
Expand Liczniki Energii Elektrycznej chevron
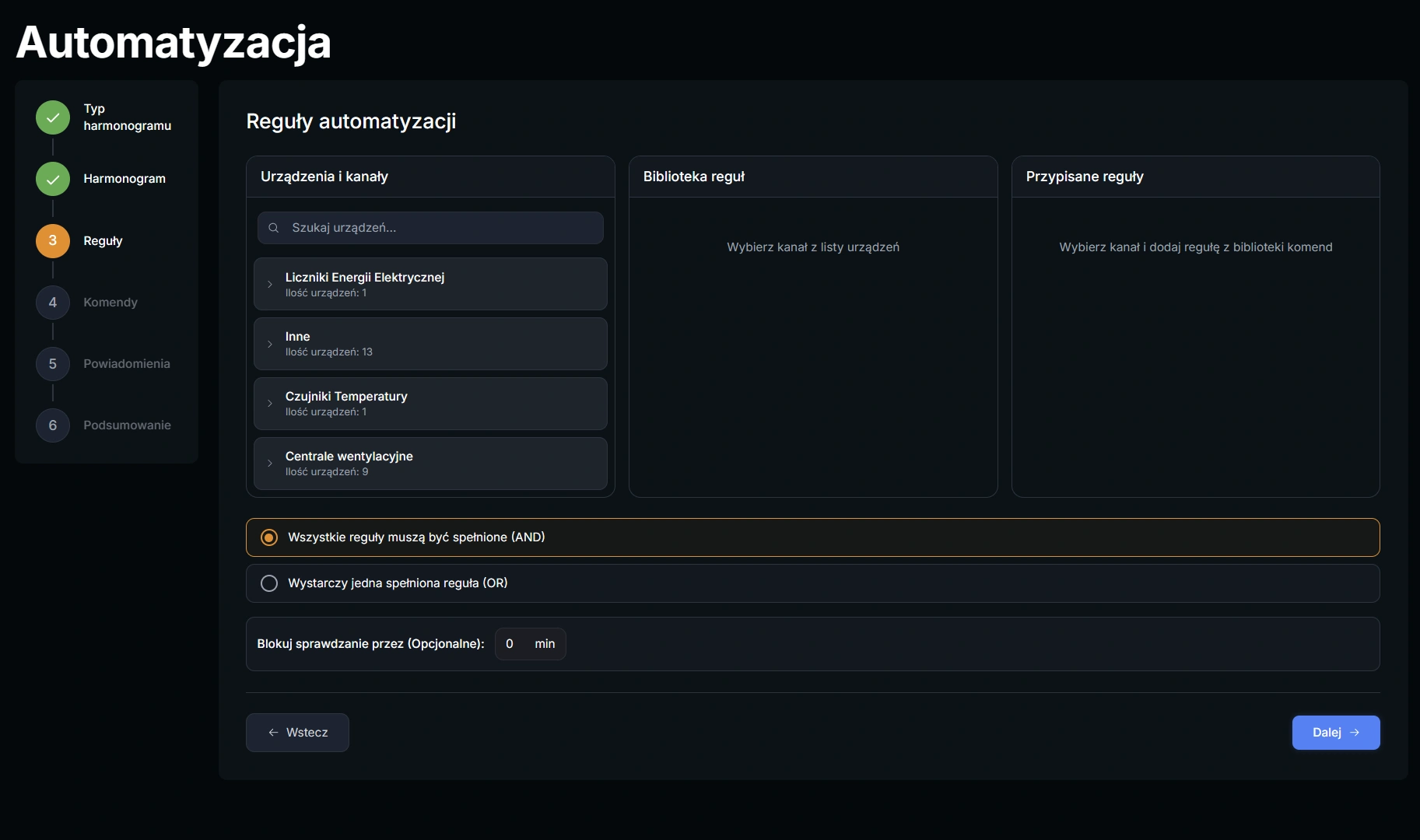coord(270,284)
